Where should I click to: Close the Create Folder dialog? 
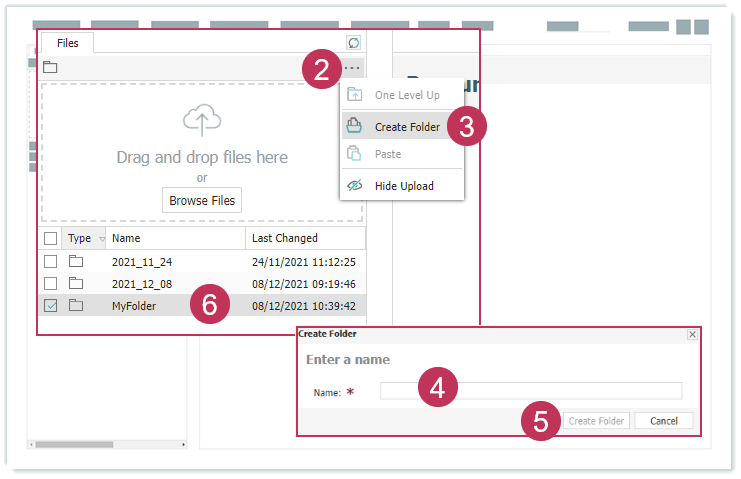692,334
